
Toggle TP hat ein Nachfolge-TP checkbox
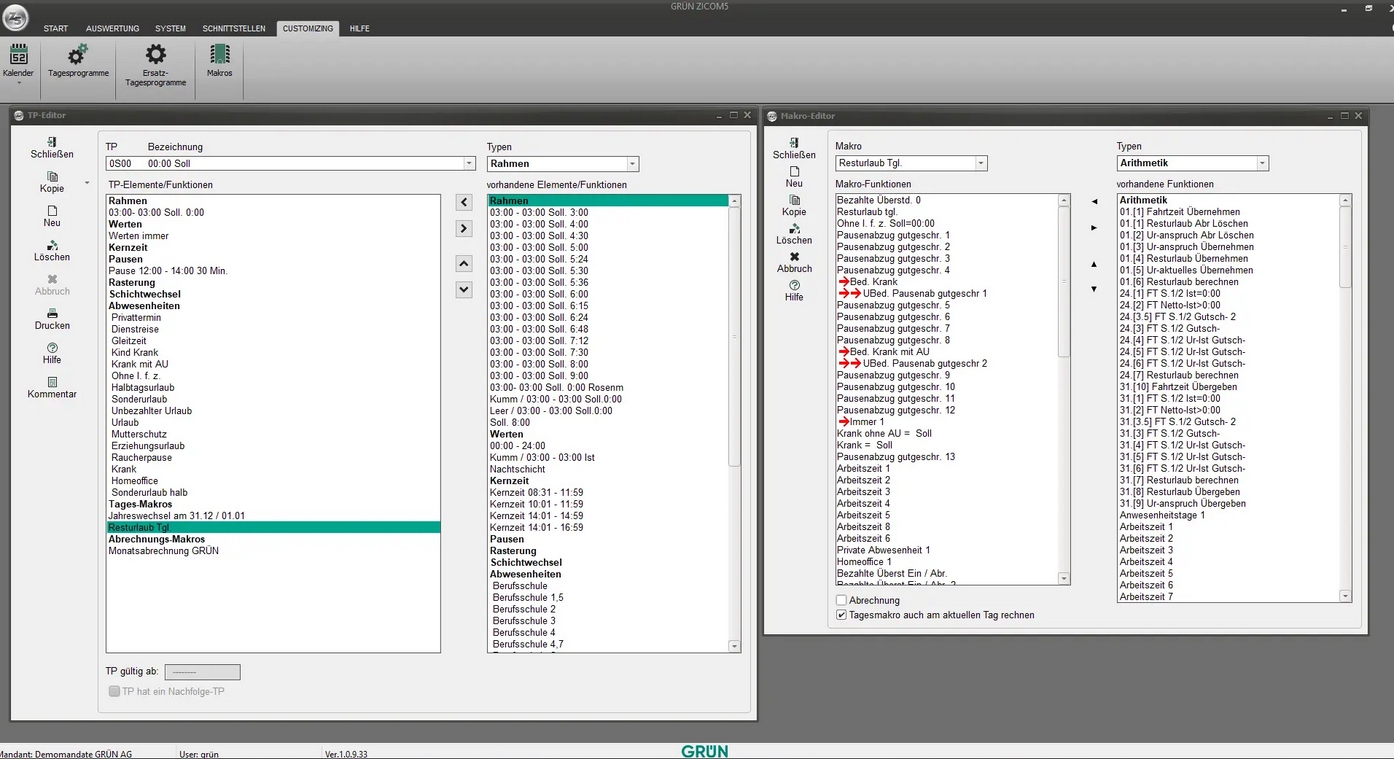(x=114, y=691)
